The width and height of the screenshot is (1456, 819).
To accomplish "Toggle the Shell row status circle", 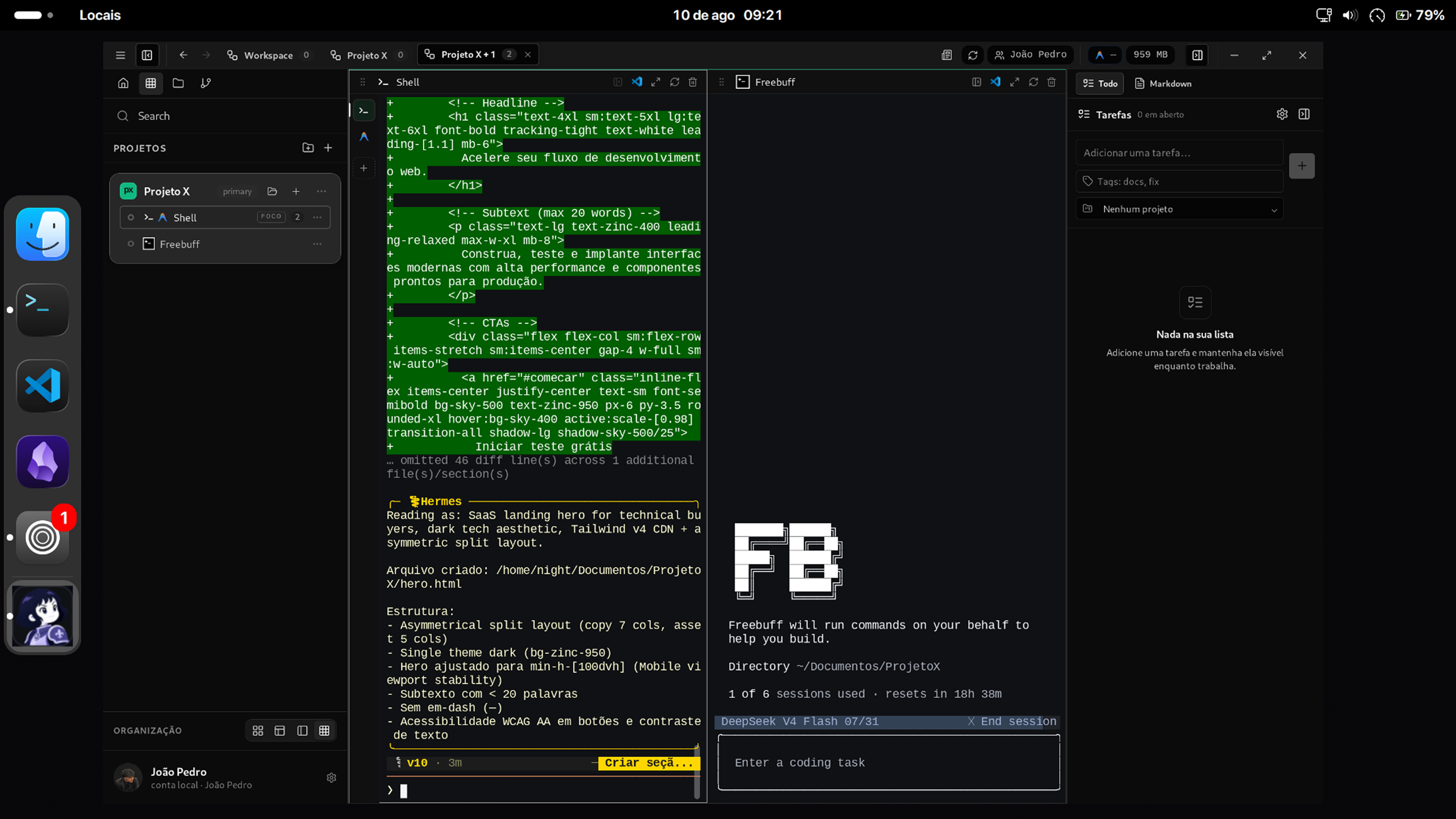I will click(130, 217).
